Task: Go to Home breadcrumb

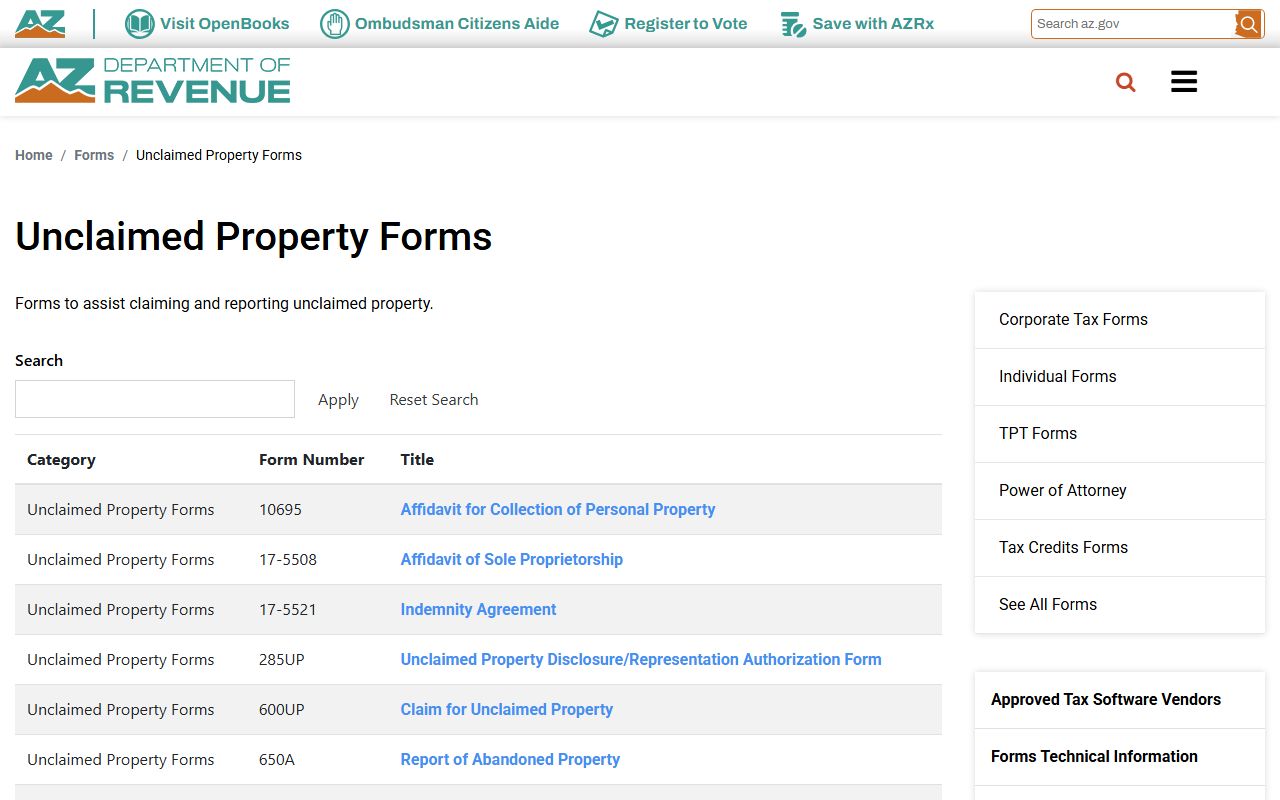Action: coord(34,155)
